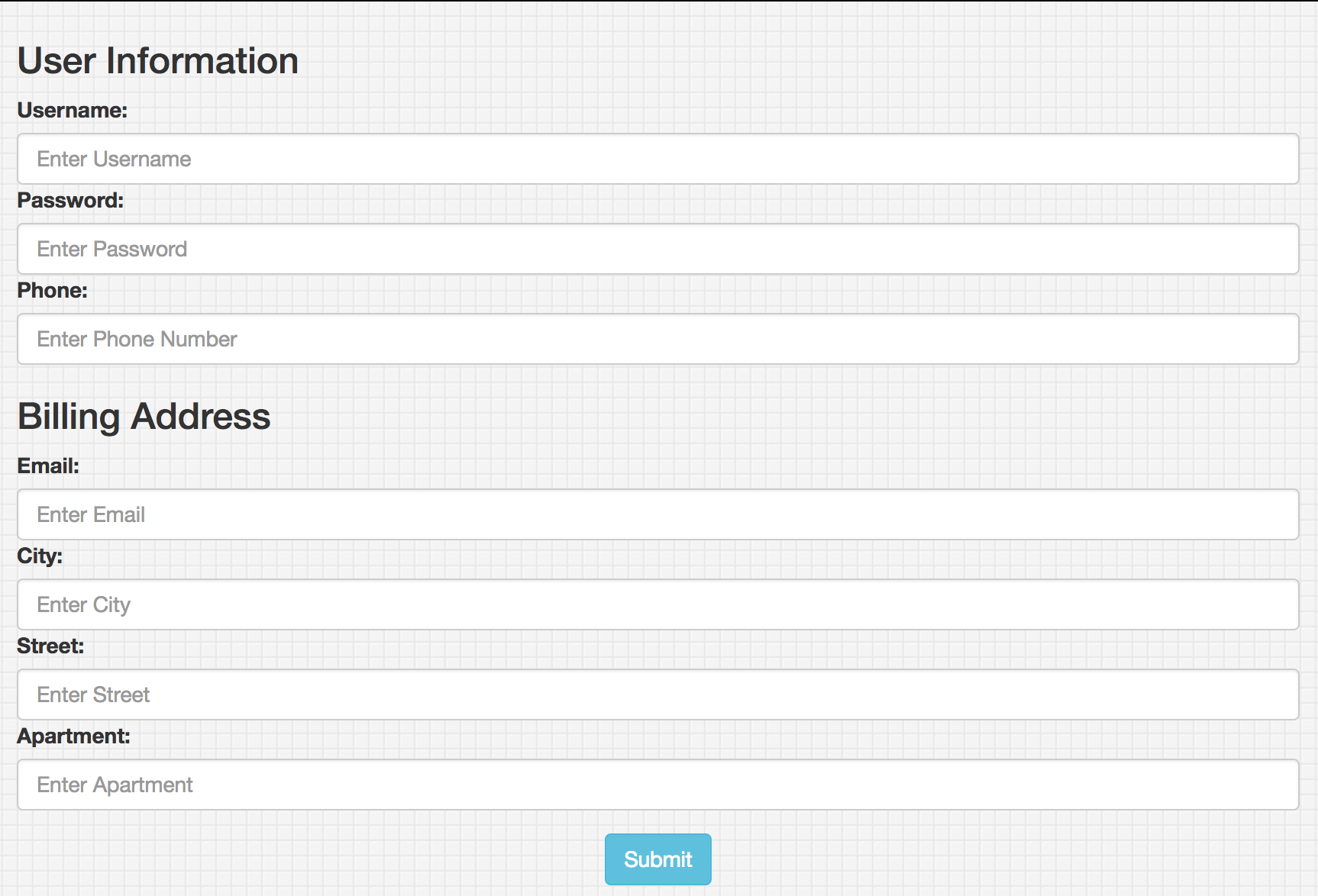1318x896 pixels.
Task: Click the City: label text
Action: [x=40, y=556]
